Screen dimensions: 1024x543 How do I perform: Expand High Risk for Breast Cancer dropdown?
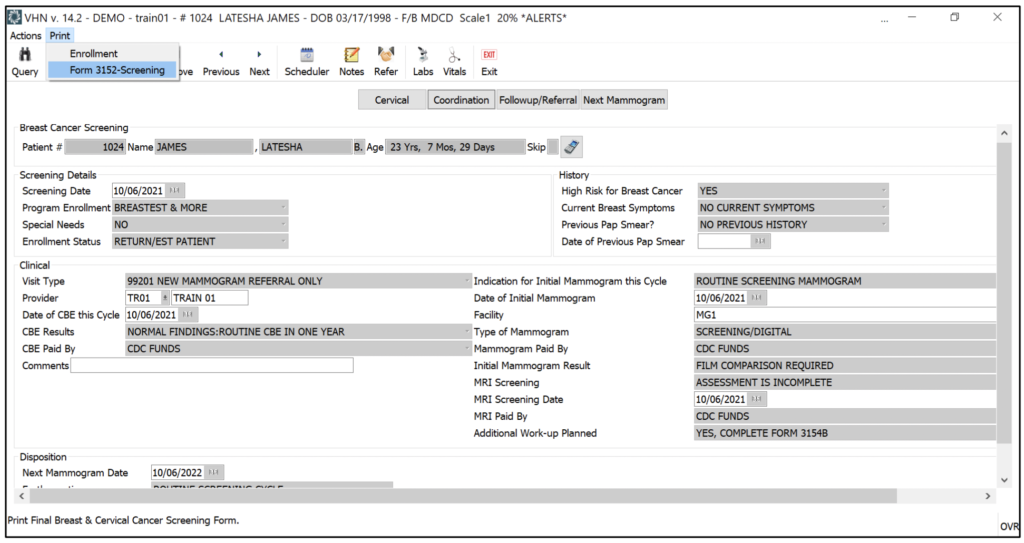point(884,191)
